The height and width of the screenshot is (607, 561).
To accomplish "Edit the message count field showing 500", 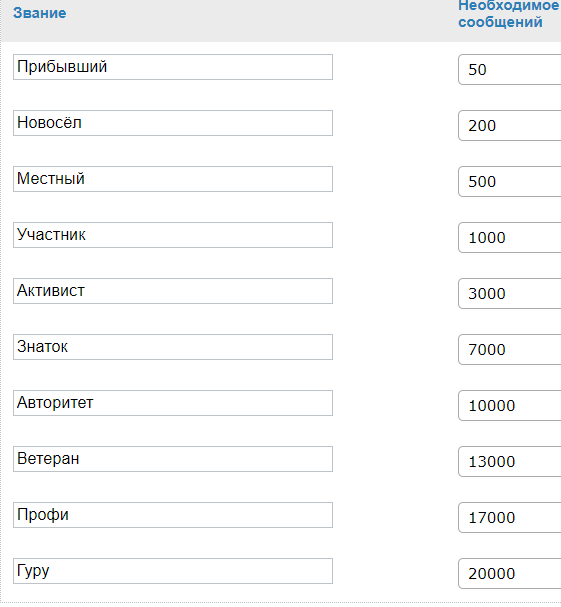I will click(510, 182).
